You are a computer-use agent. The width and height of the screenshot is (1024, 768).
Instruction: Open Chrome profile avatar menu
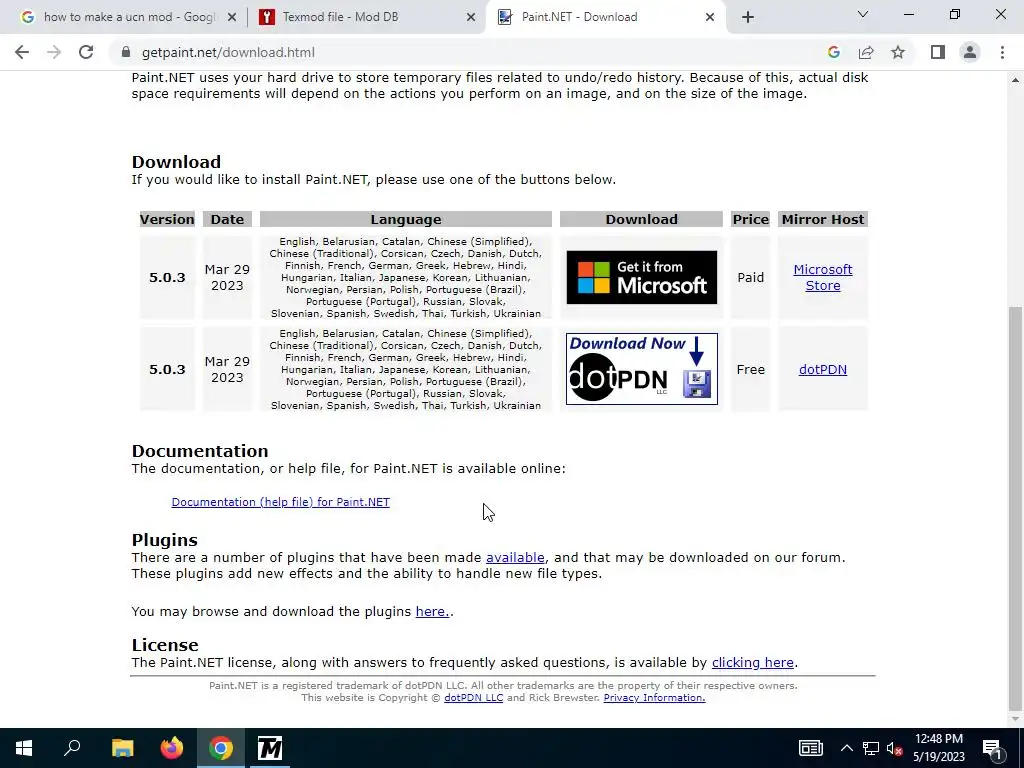(970, 52)
